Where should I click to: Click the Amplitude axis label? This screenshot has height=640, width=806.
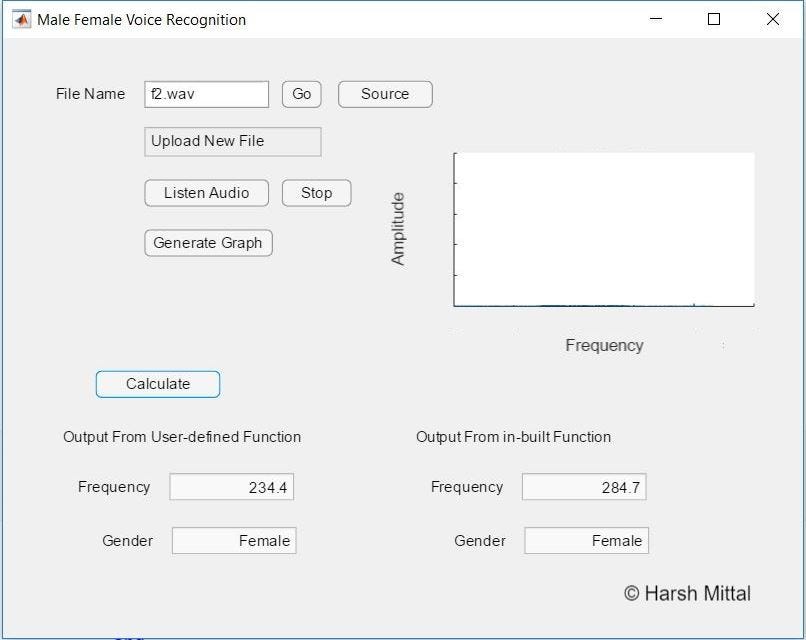[398, 229]
